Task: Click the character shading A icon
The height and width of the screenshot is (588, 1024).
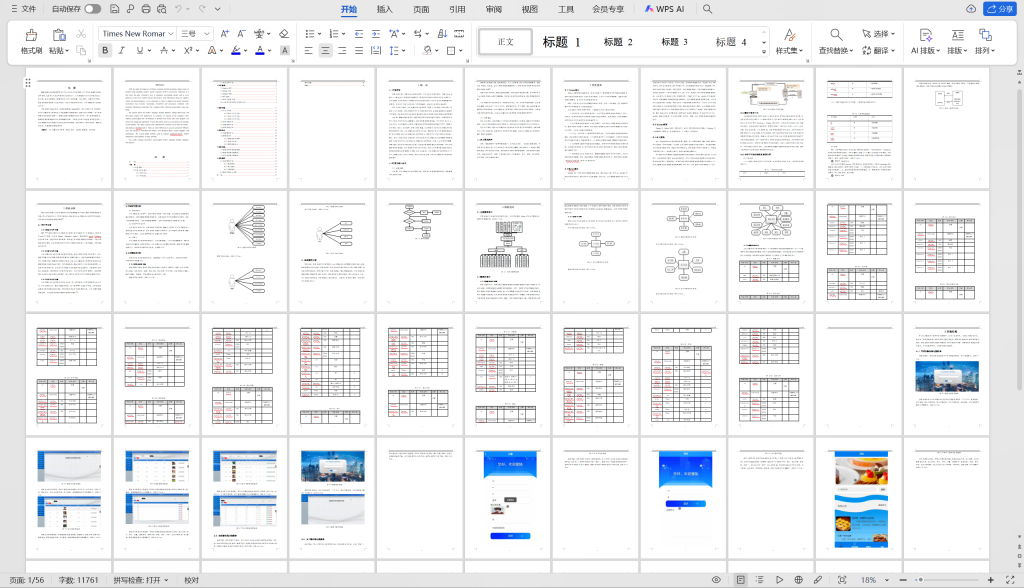Action: coord(284,50)
